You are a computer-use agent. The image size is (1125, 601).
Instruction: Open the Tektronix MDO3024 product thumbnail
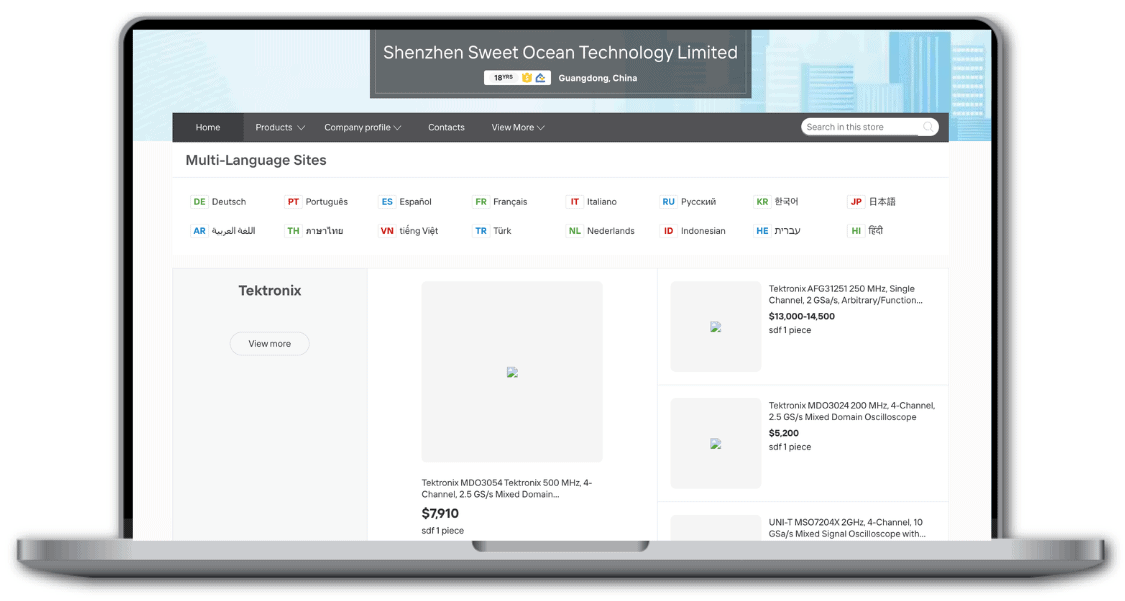715,444
